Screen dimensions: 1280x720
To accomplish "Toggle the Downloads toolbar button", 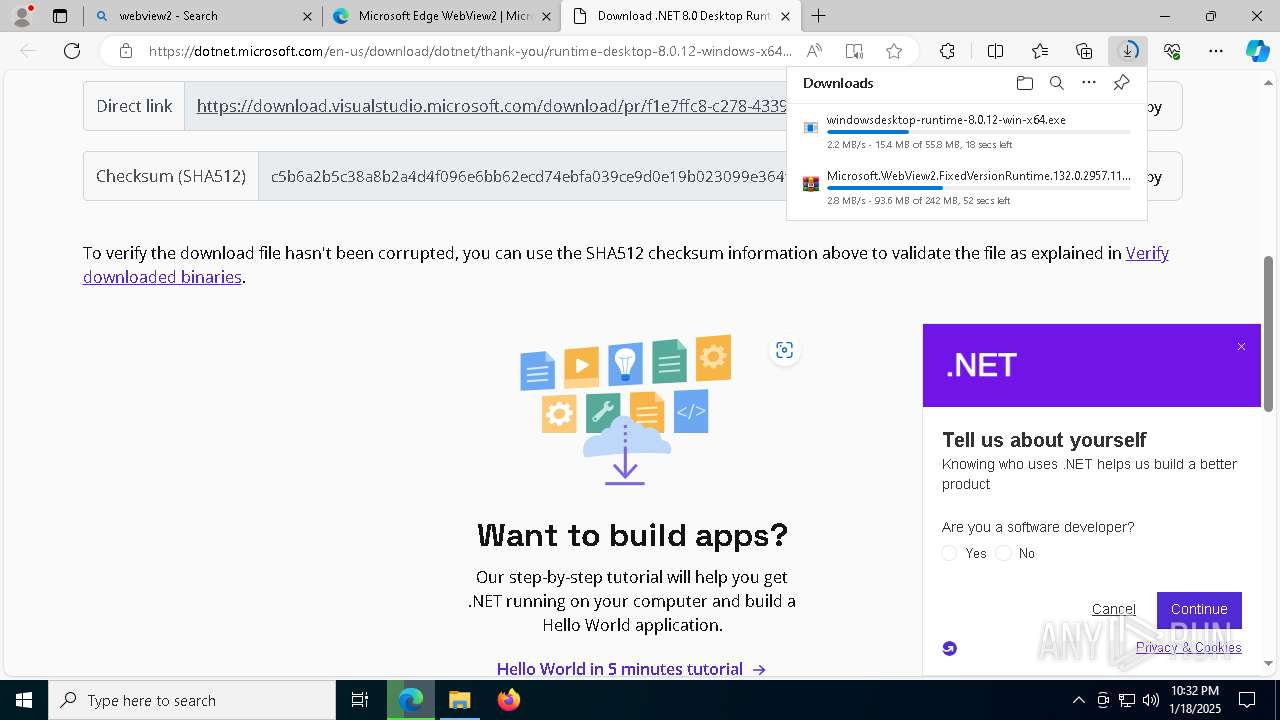I will 1128,51.
